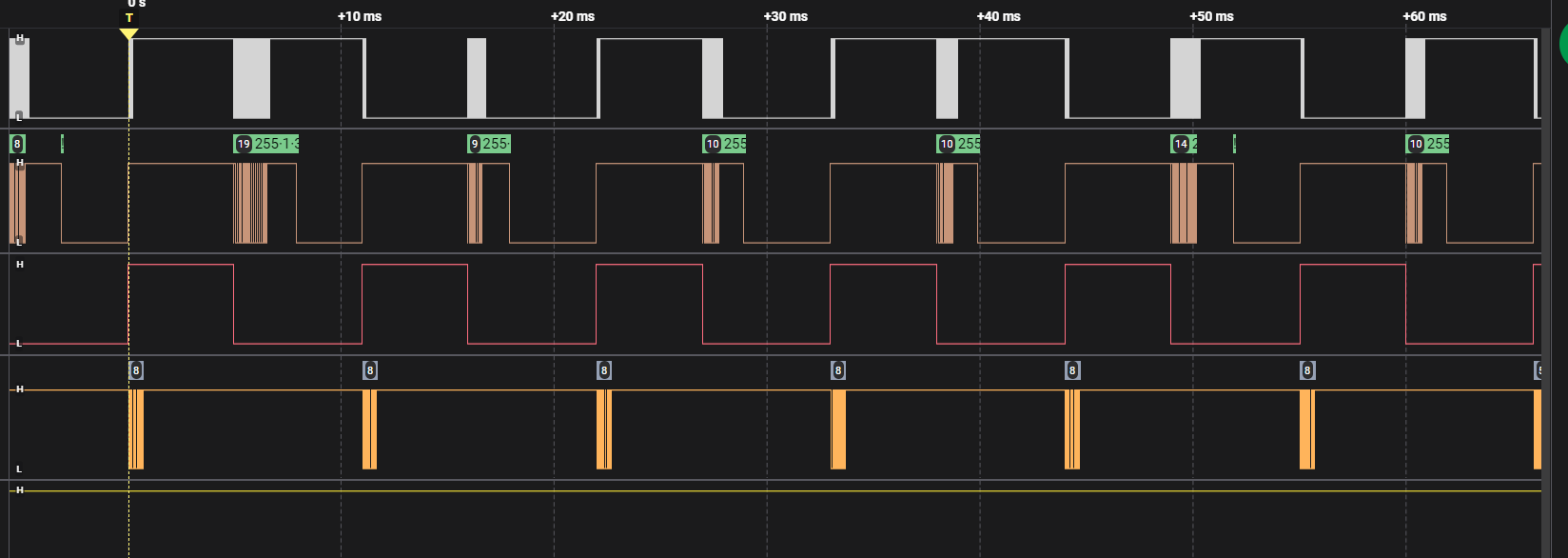Click the gray 8 bubble just after +50 ms
Image resolution: width=1568 pixels, height=558 pixels.
tap(1307, 370)
